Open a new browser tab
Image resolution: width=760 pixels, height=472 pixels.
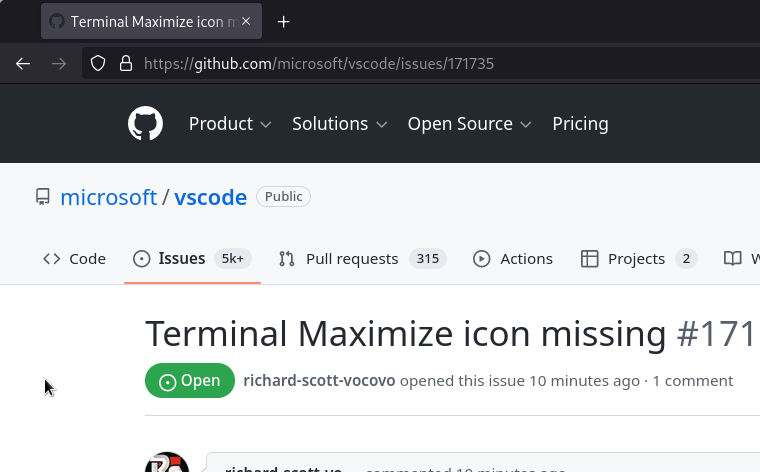[284, 22]
